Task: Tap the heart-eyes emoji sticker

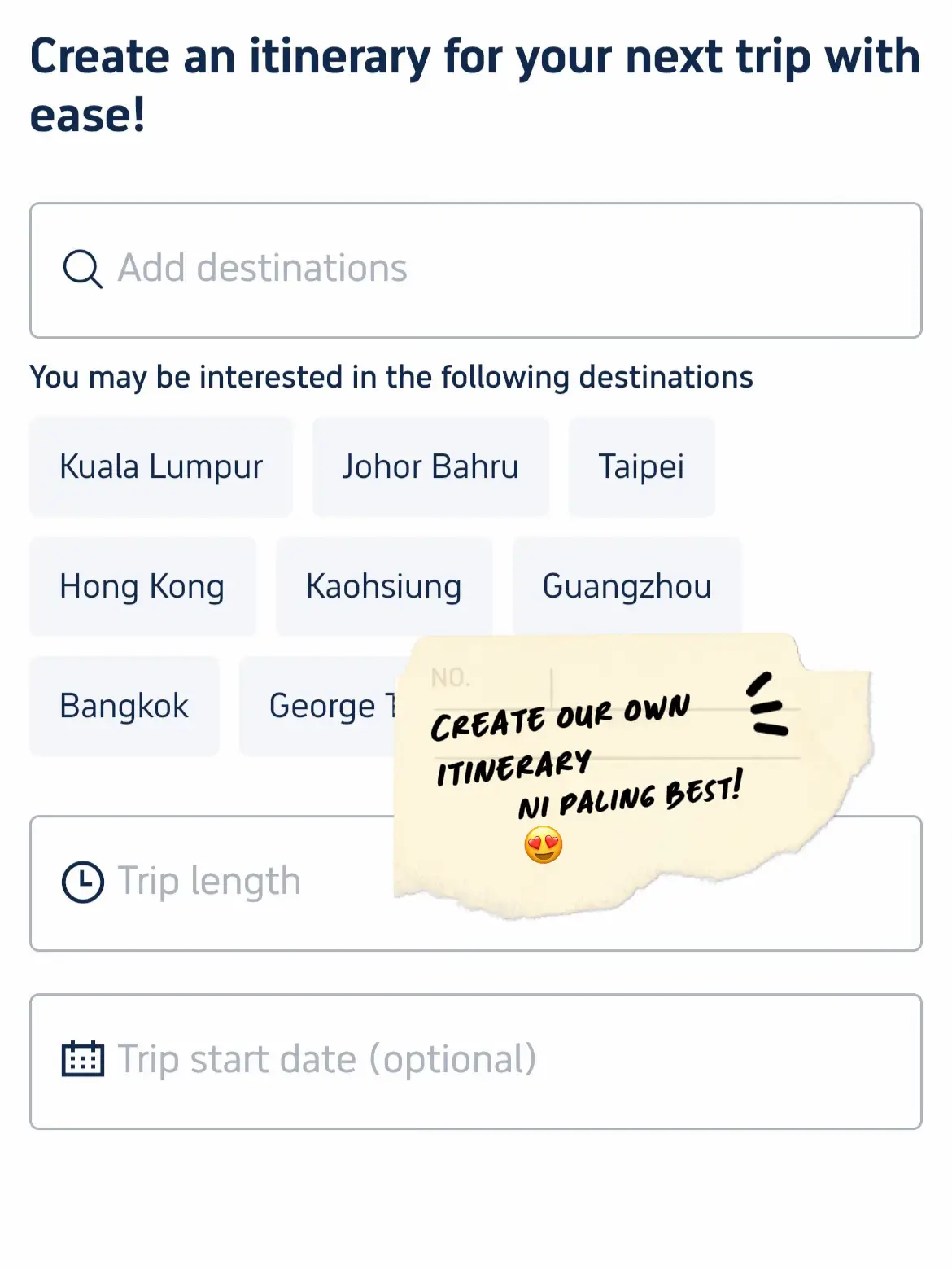Action: tap(544, 844)
